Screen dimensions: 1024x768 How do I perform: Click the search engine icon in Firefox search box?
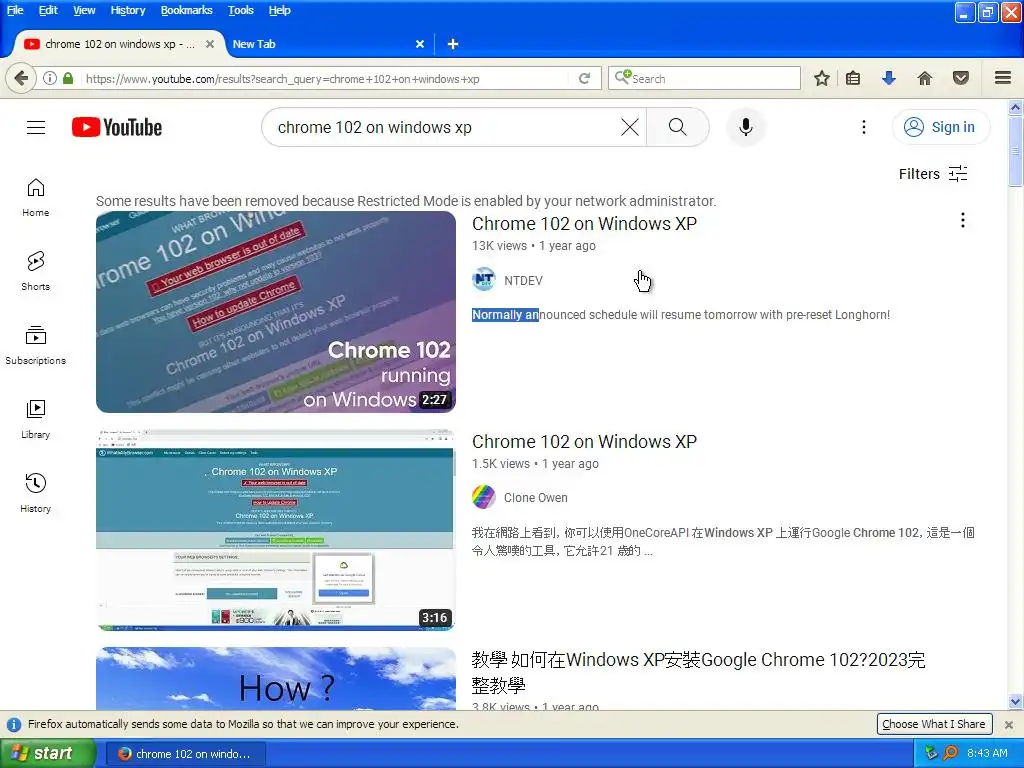[622, 78]
